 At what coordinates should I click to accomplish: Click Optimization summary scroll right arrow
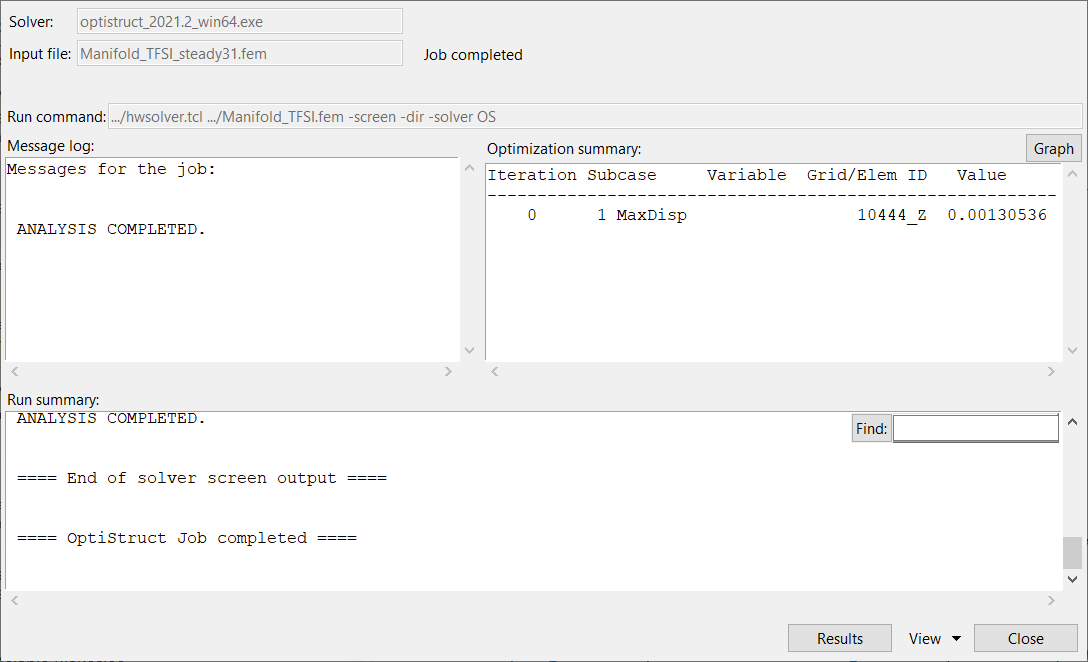pyautogui.click(x=1051, y=372)
